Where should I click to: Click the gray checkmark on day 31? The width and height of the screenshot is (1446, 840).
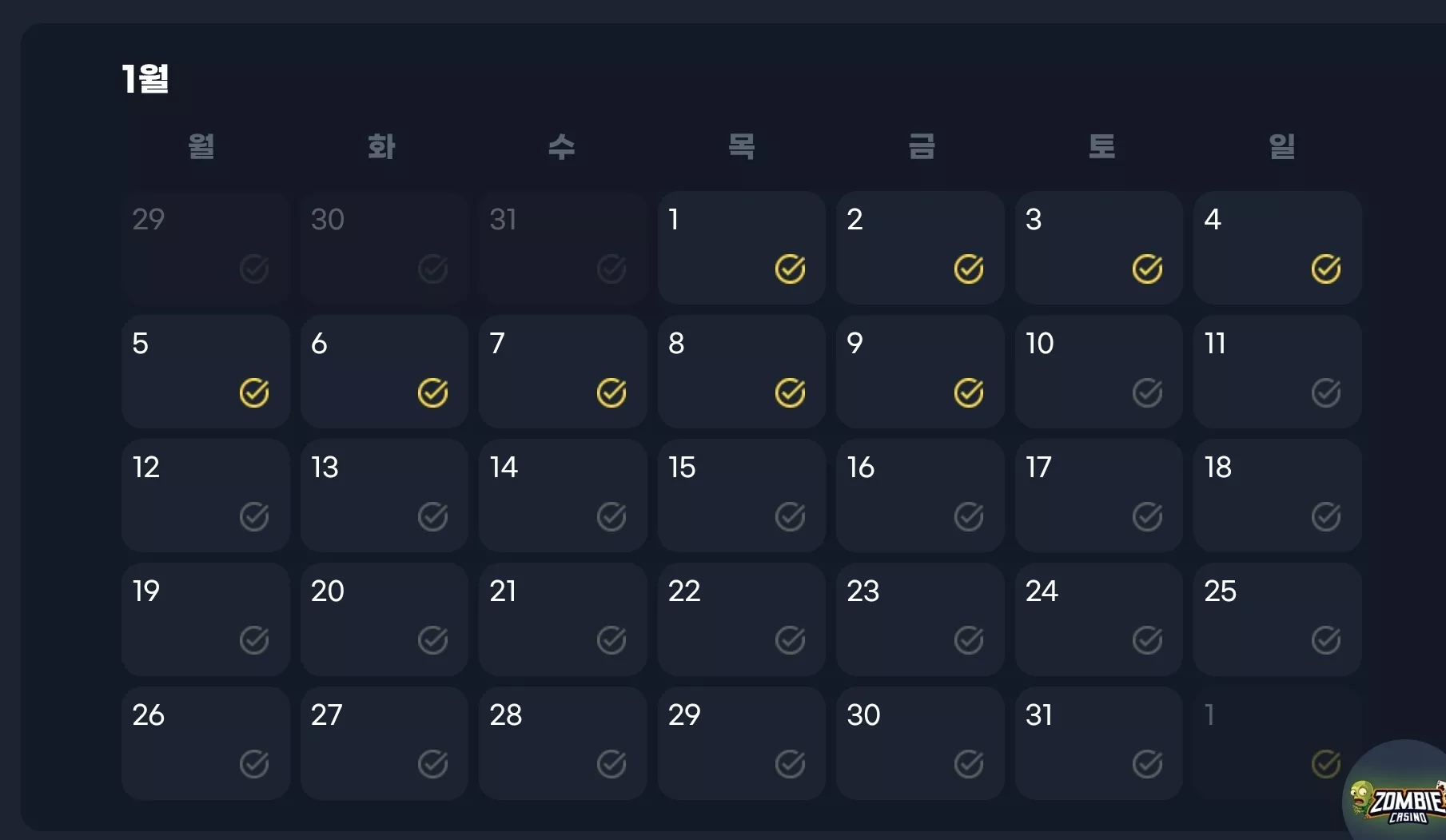click(1147, 764)
